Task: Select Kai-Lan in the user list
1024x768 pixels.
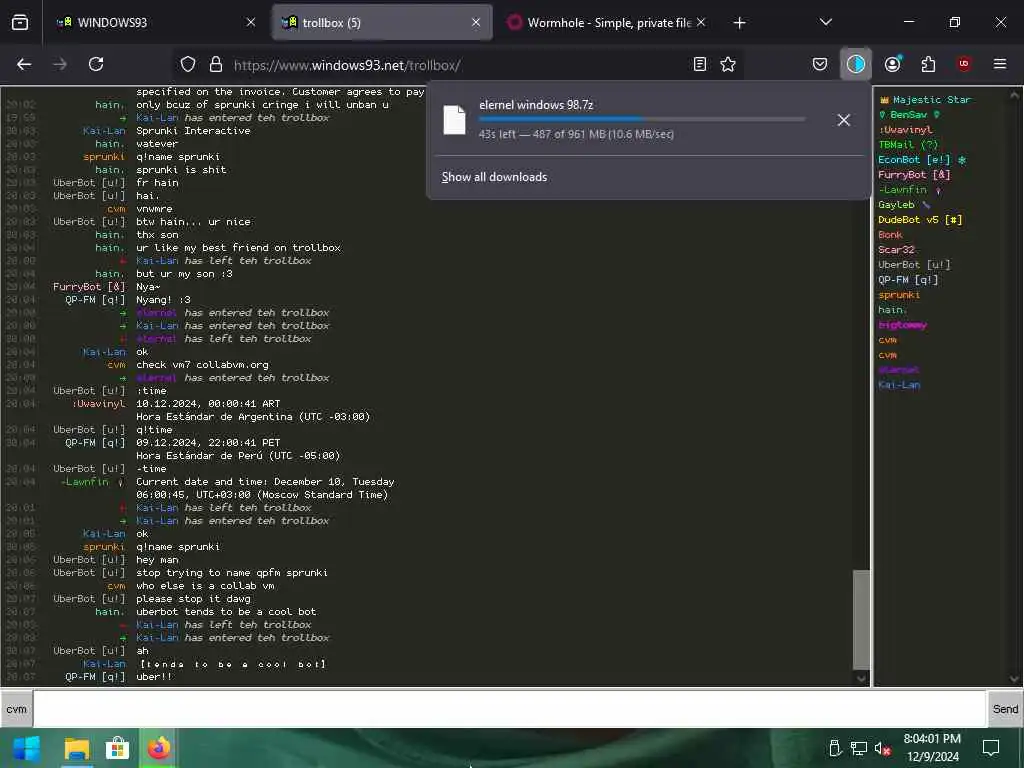Action: tap(899, 385)
